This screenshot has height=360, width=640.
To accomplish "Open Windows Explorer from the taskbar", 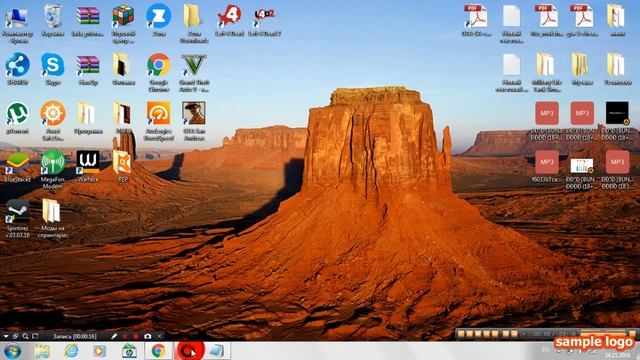I will (x=42, y=351).
